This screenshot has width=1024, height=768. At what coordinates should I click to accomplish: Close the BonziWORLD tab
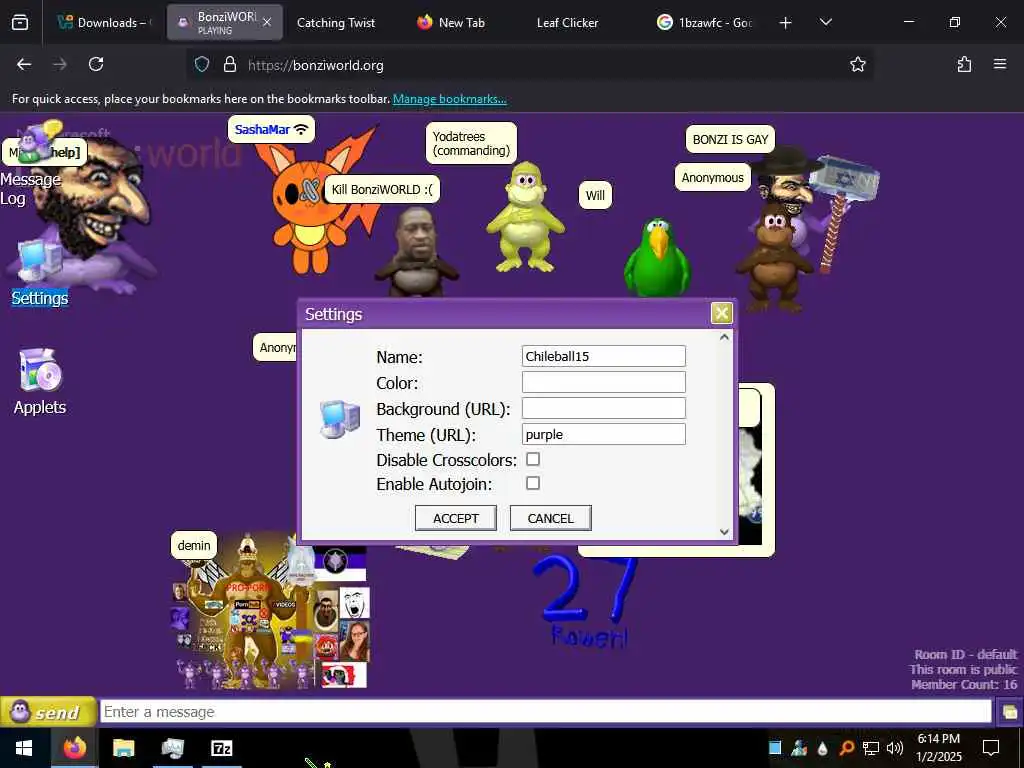pos(266,22)
